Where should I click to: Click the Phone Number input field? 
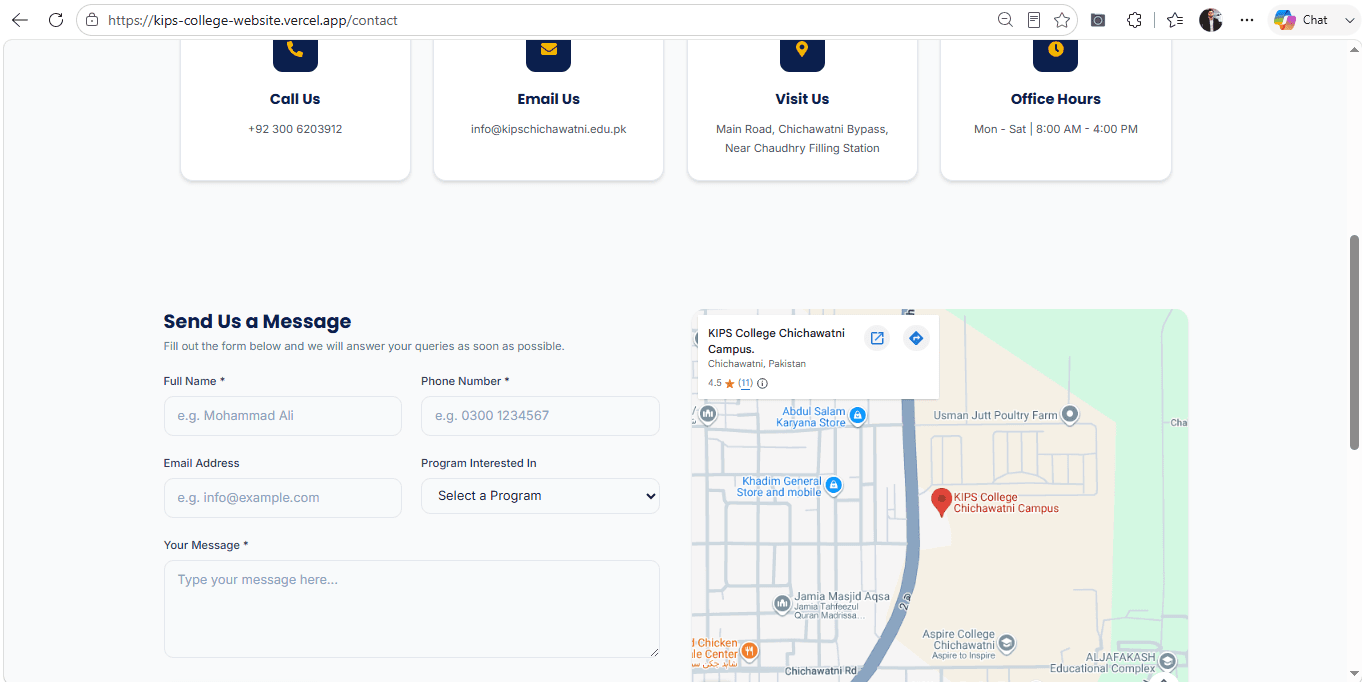click(x=540, y=416)
